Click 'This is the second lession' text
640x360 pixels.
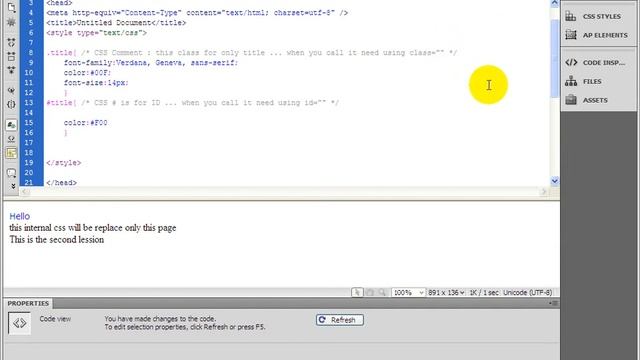pos(57,240)
